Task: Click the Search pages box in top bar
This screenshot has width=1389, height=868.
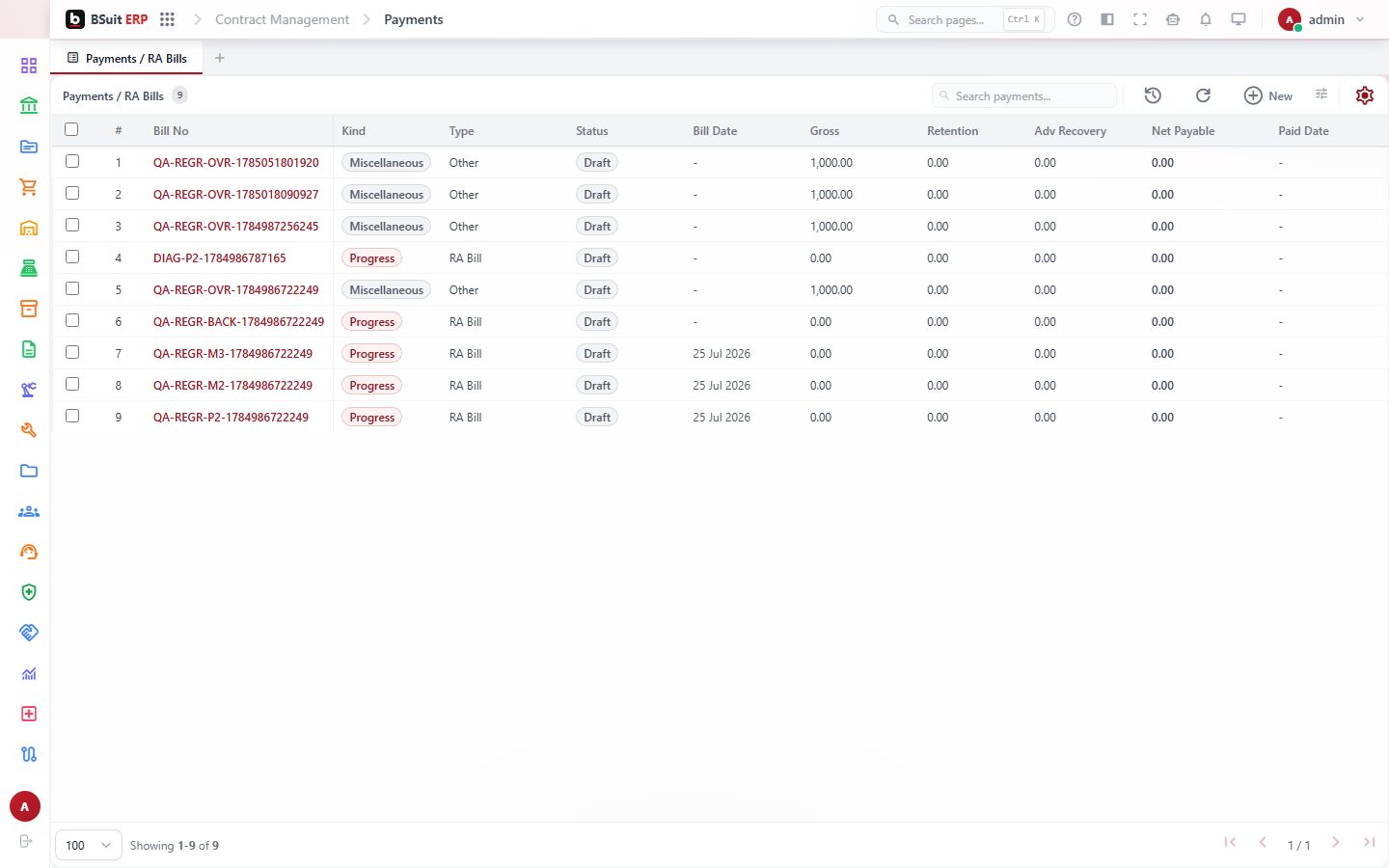Action: 965,19
